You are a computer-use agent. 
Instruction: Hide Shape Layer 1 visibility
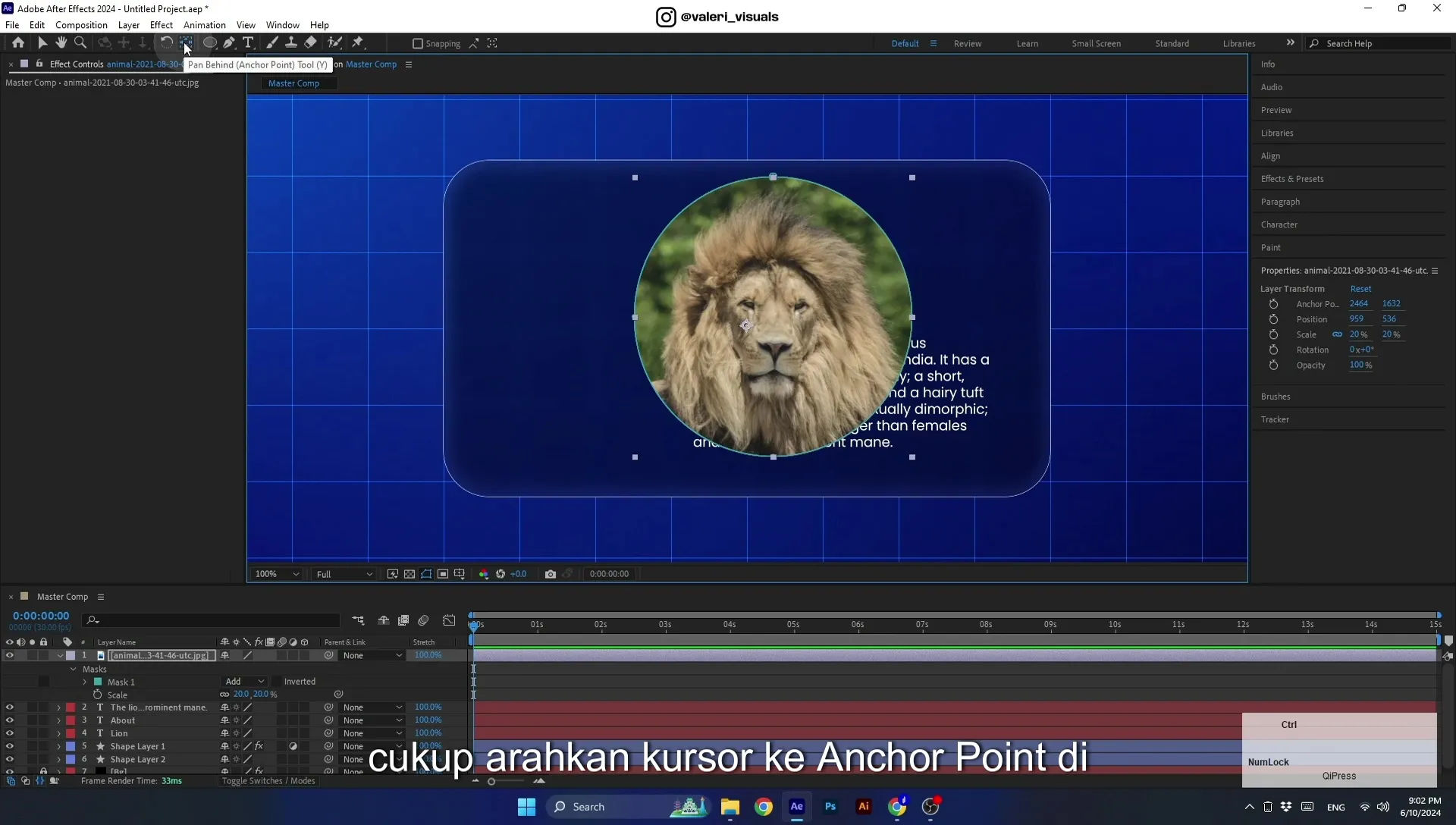(x=9, y=746)
